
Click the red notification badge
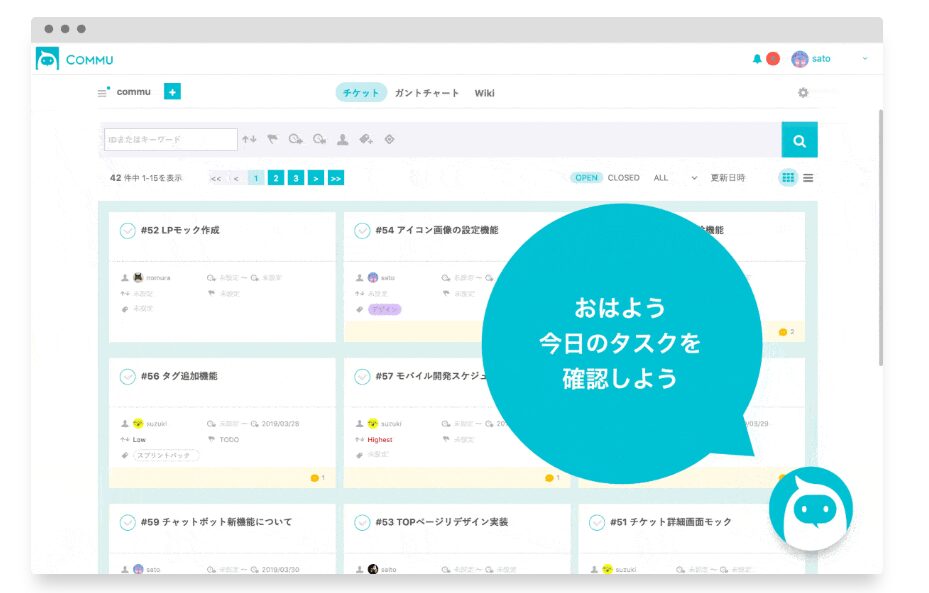point(773,59)
